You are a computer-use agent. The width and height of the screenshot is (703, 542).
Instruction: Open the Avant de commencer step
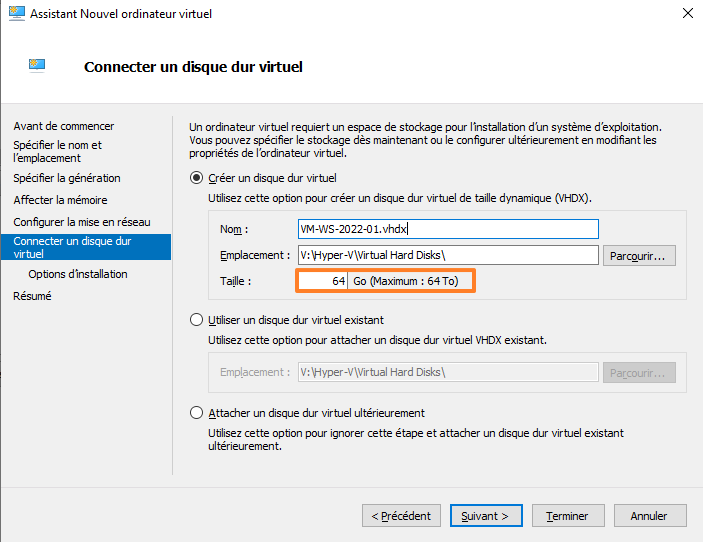(x=64, y=126)
